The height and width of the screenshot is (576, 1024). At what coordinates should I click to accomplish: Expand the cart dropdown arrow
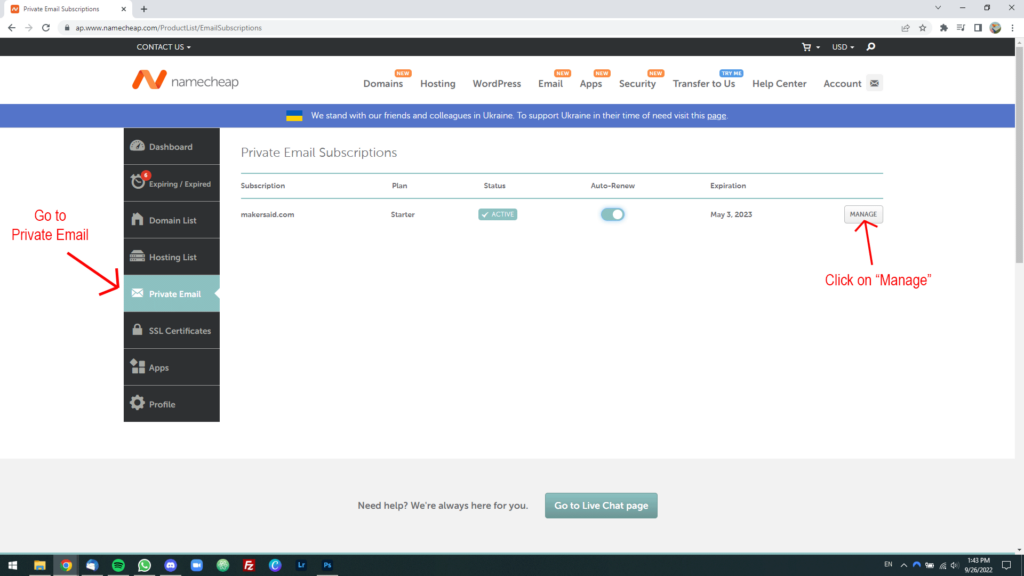pos(818,47)
